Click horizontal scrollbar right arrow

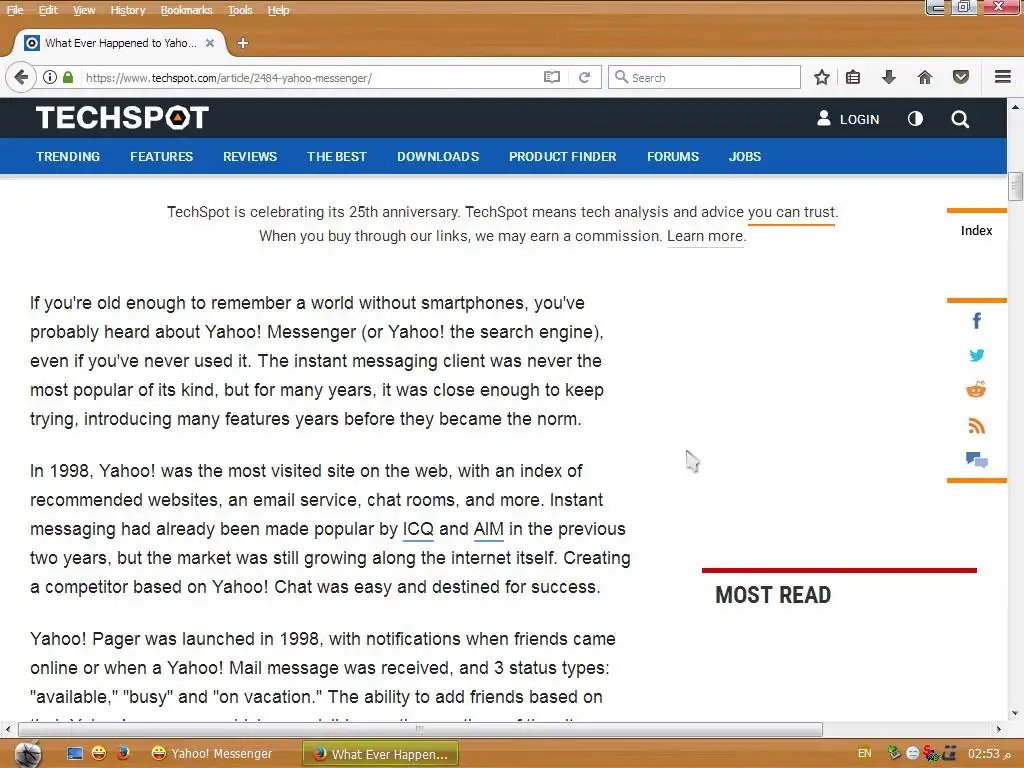(999, 729)
